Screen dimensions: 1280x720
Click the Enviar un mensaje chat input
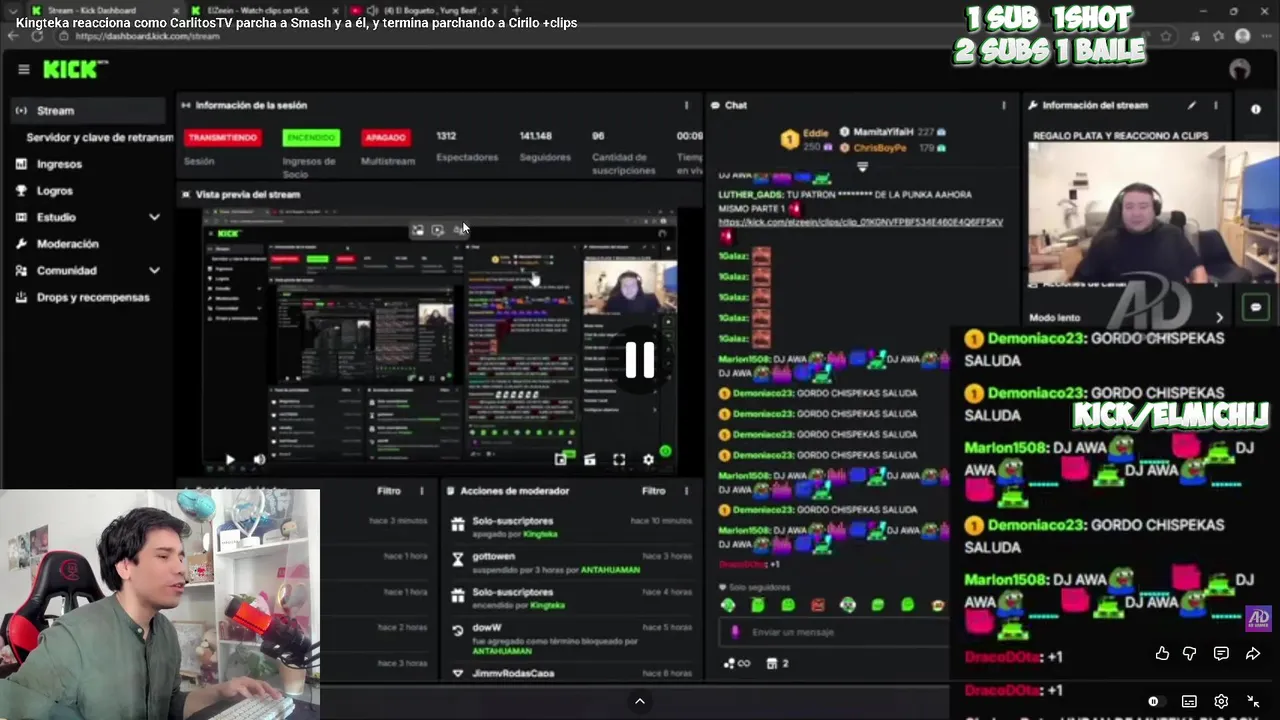(833, 632)
